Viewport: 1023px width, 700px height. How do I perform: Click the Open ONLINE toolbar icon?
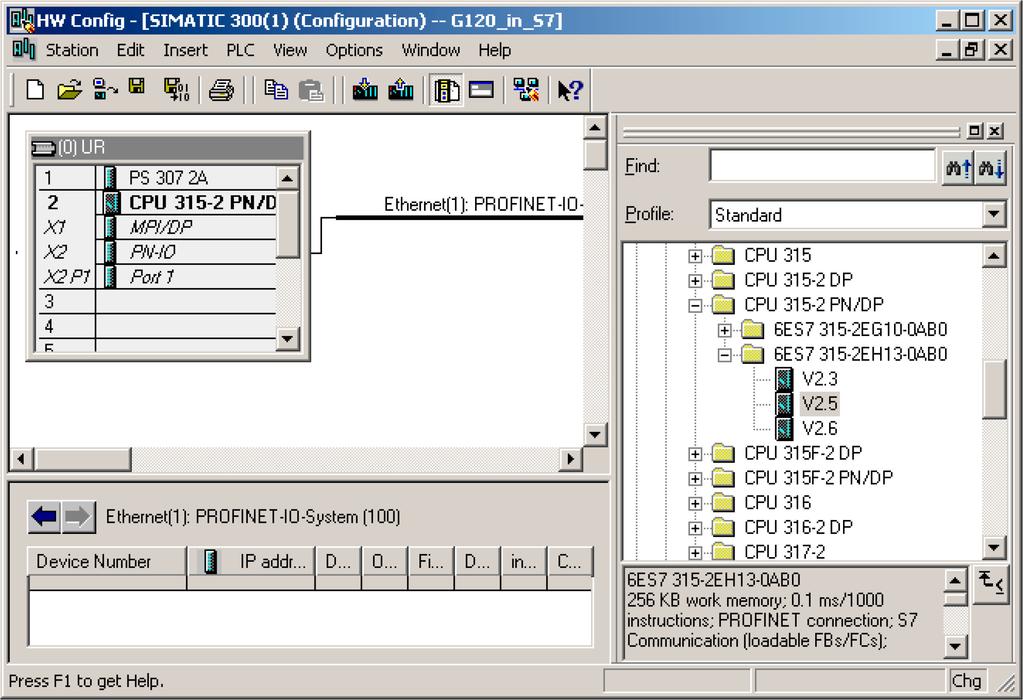104,89
